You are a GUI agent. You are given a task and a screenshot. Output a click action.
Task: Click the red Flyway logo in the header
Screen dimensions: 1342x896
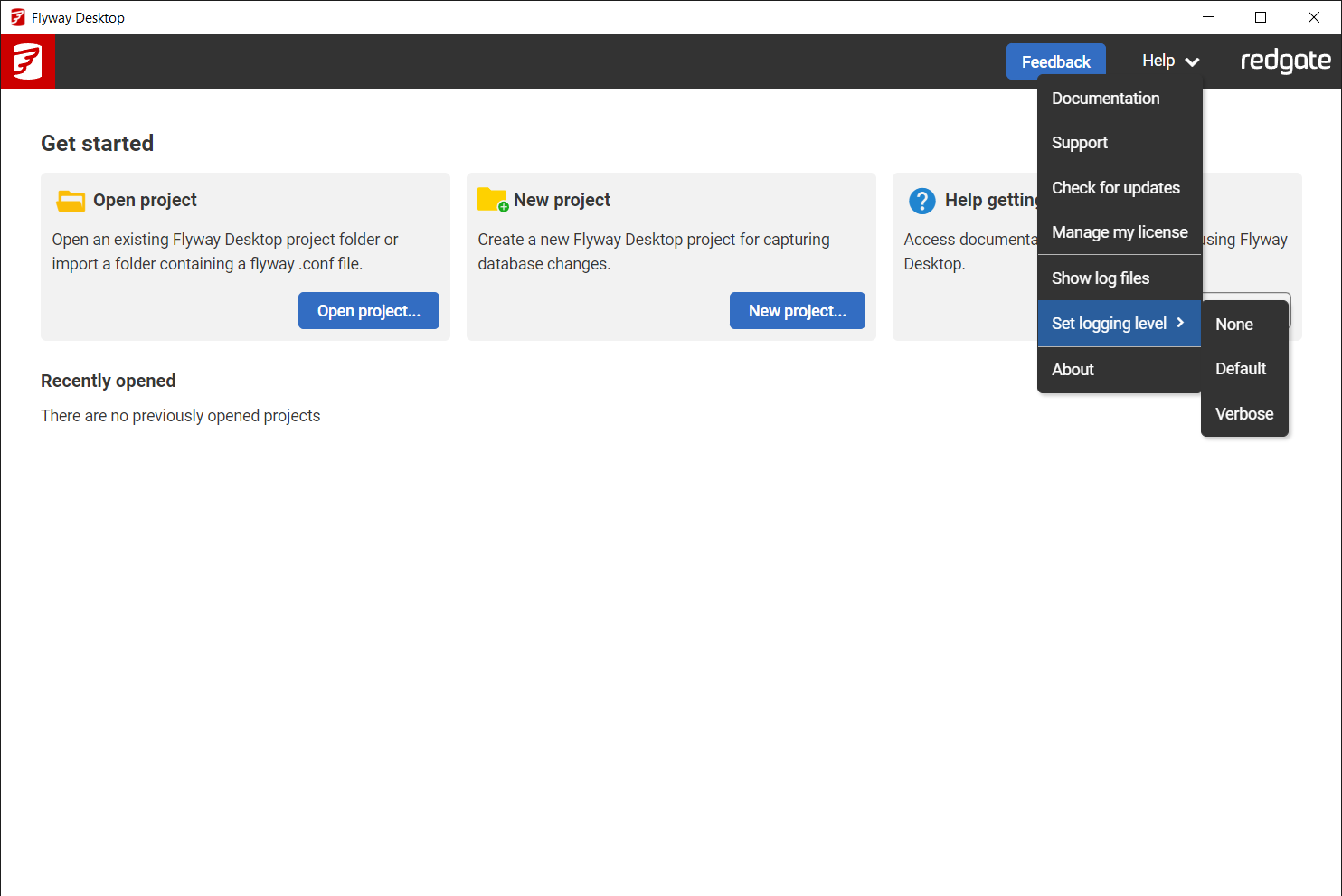(x=27, y=61)
